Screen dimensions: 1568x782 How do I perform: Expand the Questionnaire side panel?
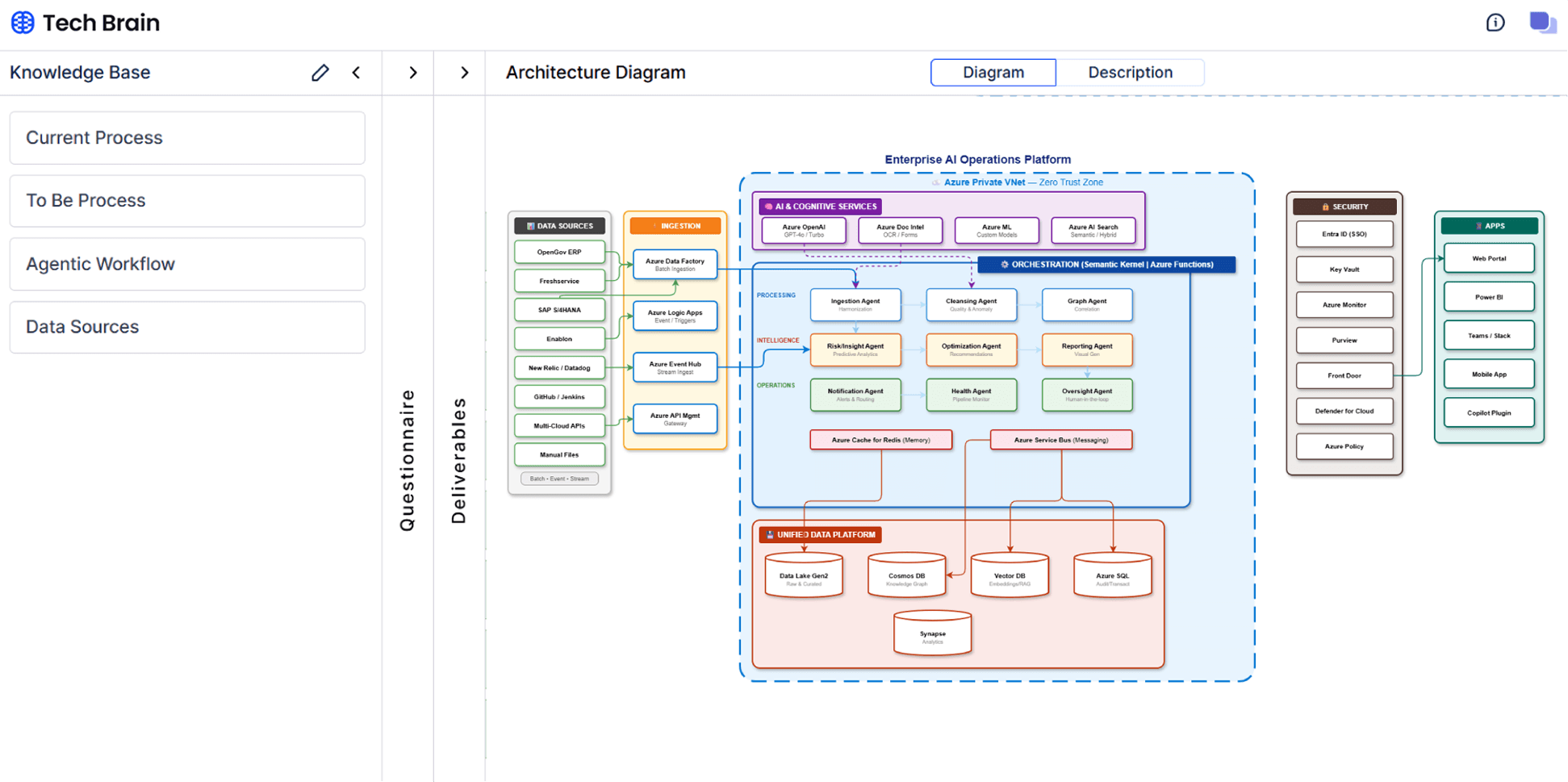[x=412, y=73]
